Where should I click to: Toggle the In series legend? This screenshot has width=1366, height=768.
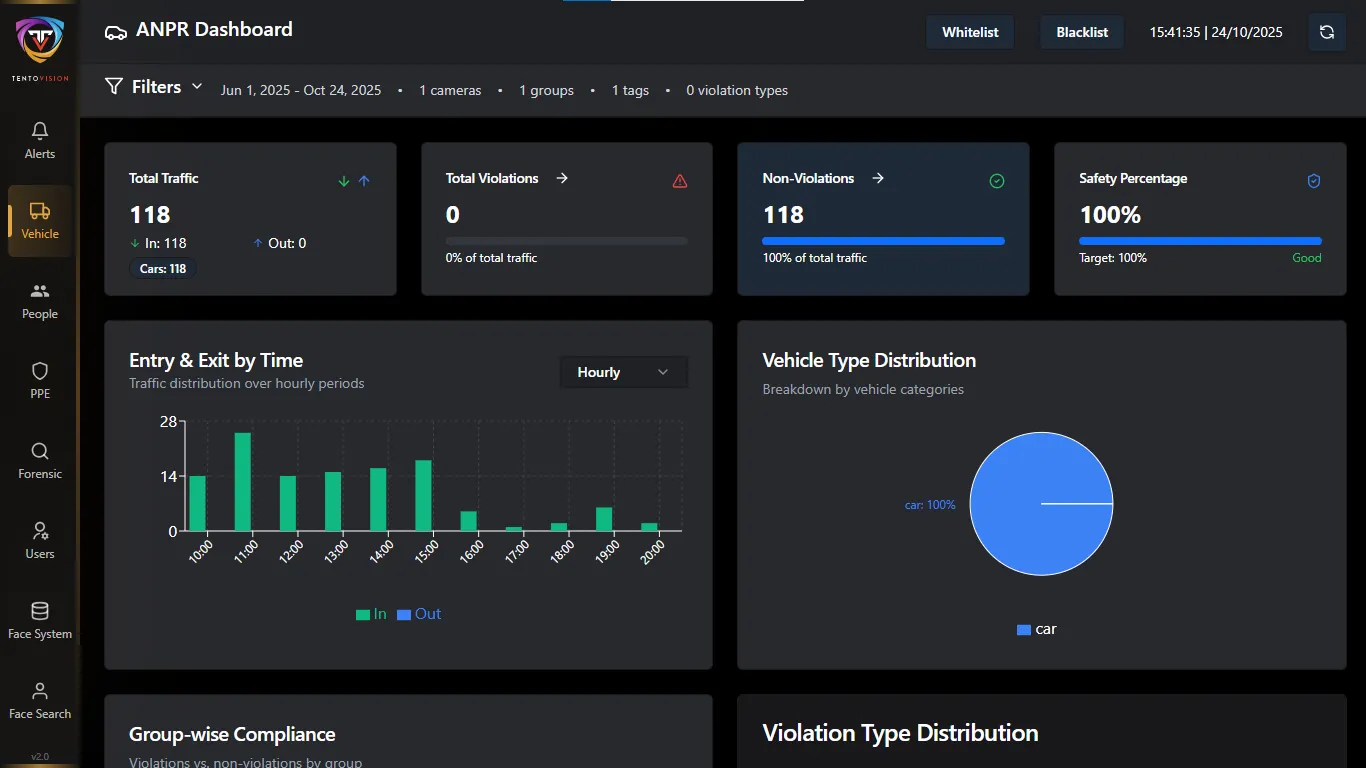pos(371,614)
